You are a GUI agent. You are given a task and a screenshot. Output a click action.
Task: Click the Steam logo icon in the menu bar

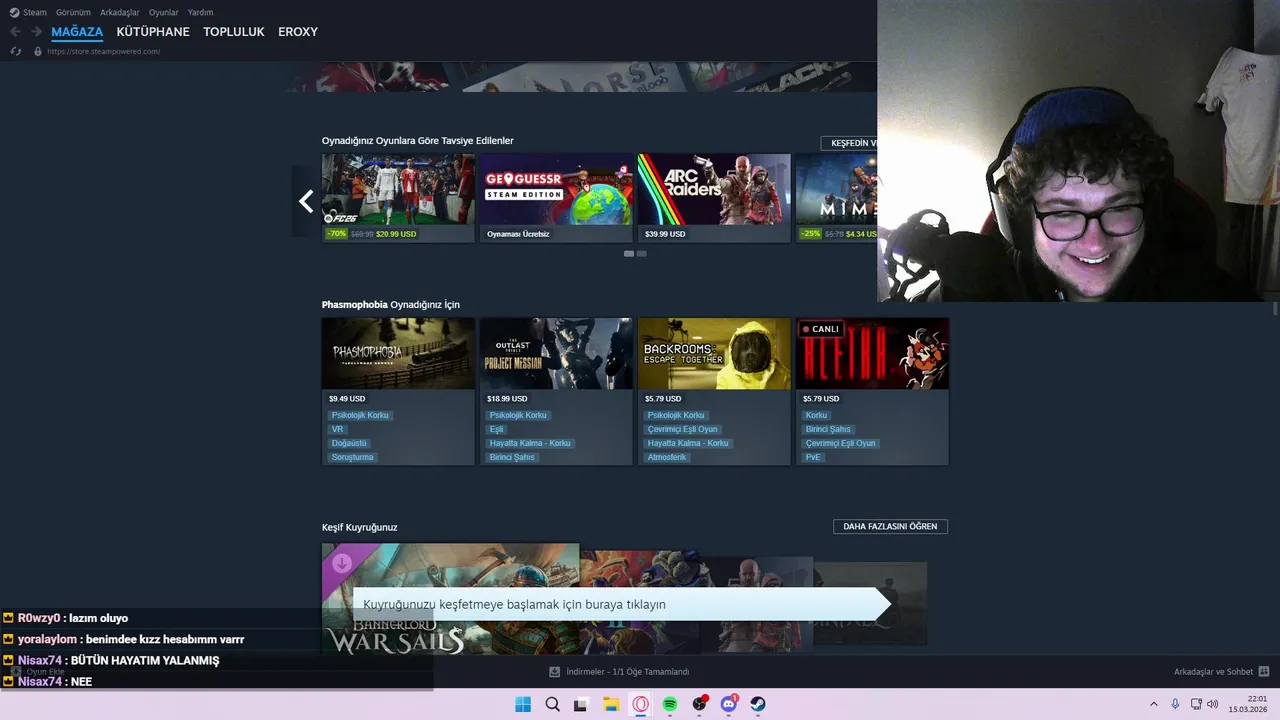(x=14, y=12)
